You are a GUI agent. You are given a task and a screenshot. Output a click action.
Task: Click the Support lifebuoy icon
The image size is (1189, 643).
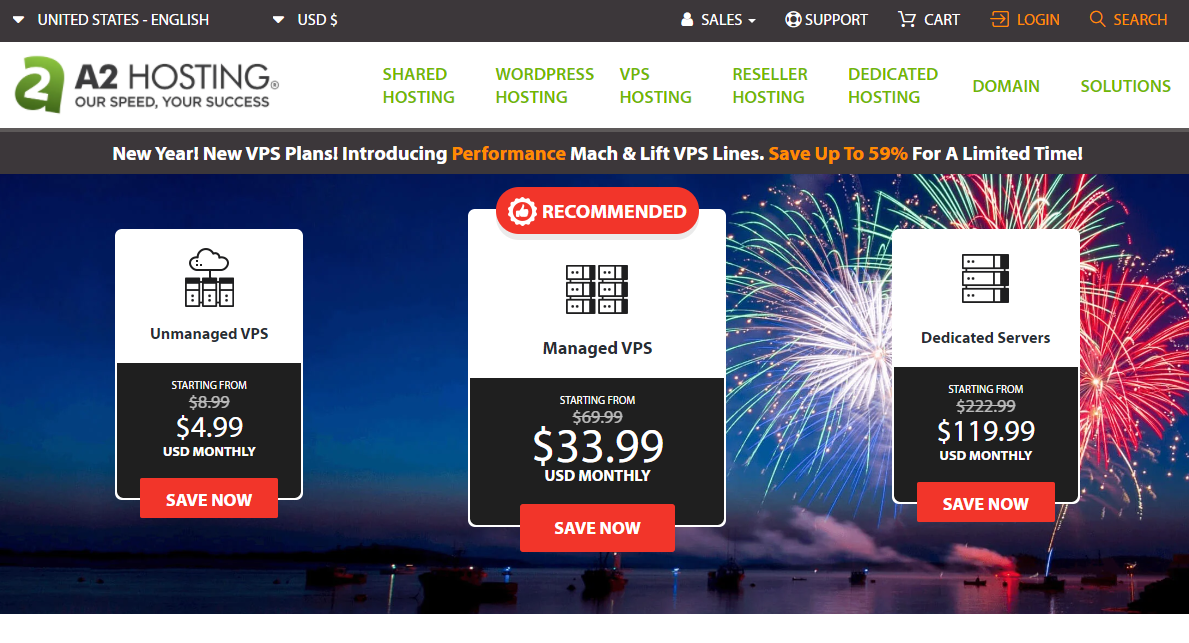click(x=793, y=20)
